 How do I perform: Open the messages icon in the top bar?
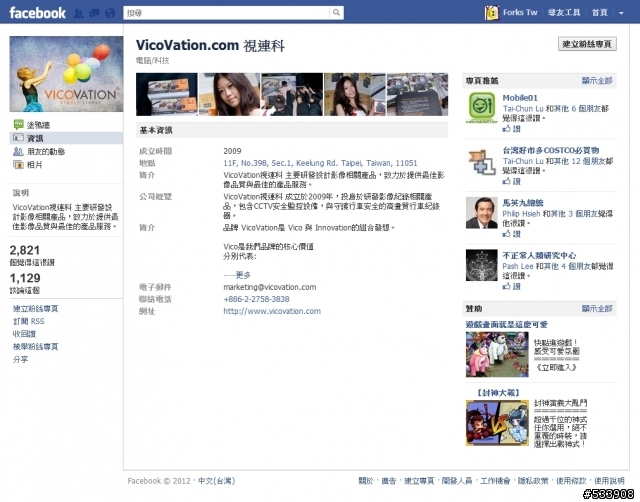(x=94, y=13)
